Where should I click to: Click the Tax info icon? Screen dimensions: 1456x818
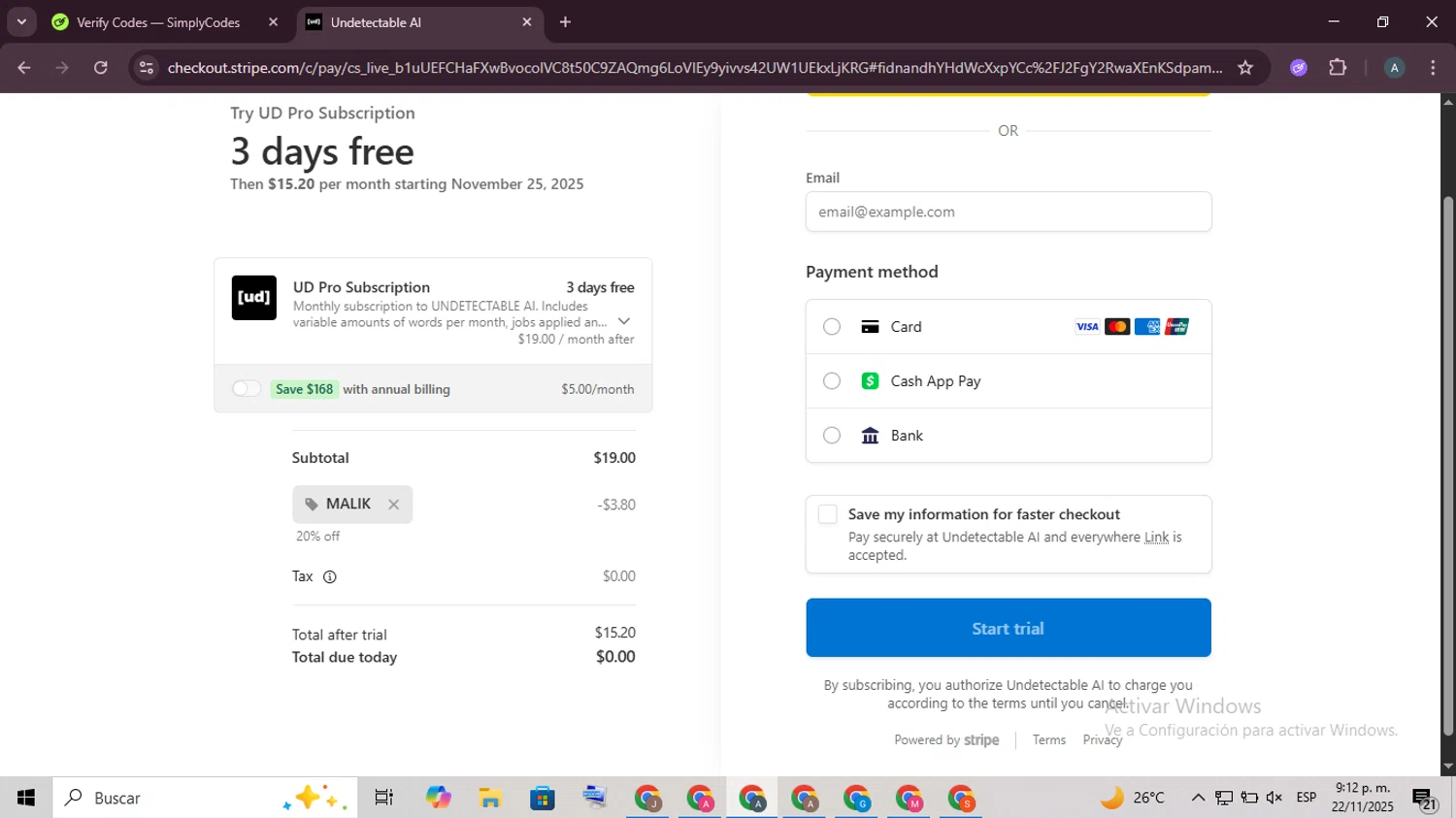330,577
